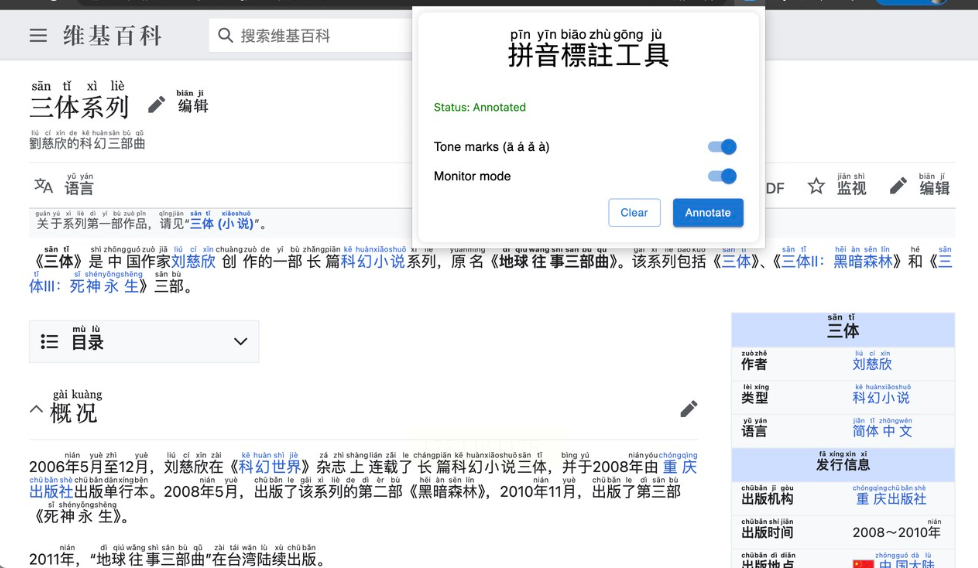Image resolution: width=978 pixels, height=568 pixels.
Task: Click the 目录 list icon
Action: click(49, 342)
